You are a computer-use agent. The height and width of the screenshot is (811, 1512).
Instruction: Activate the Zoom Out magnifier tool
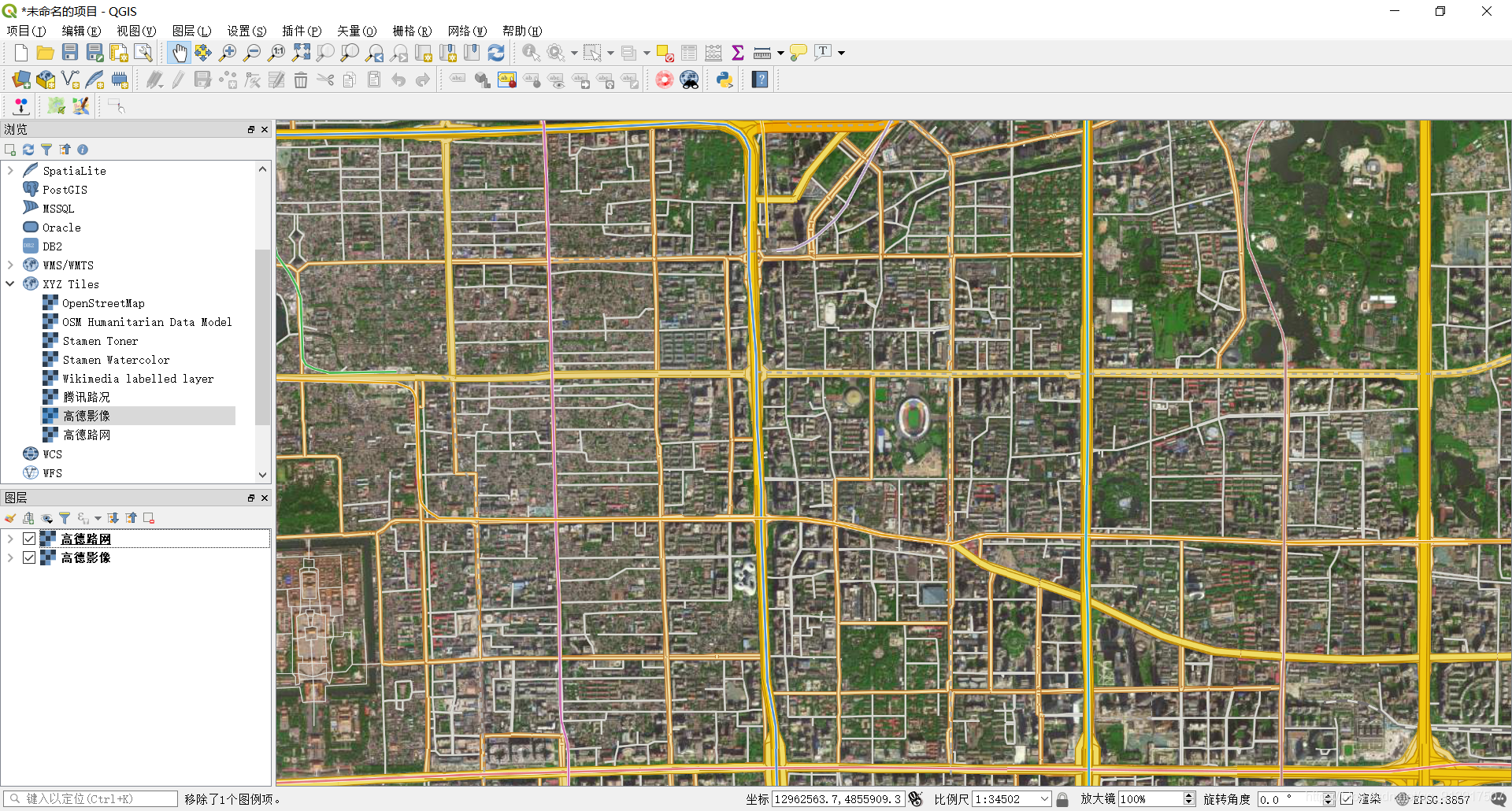tap(252, 53)
